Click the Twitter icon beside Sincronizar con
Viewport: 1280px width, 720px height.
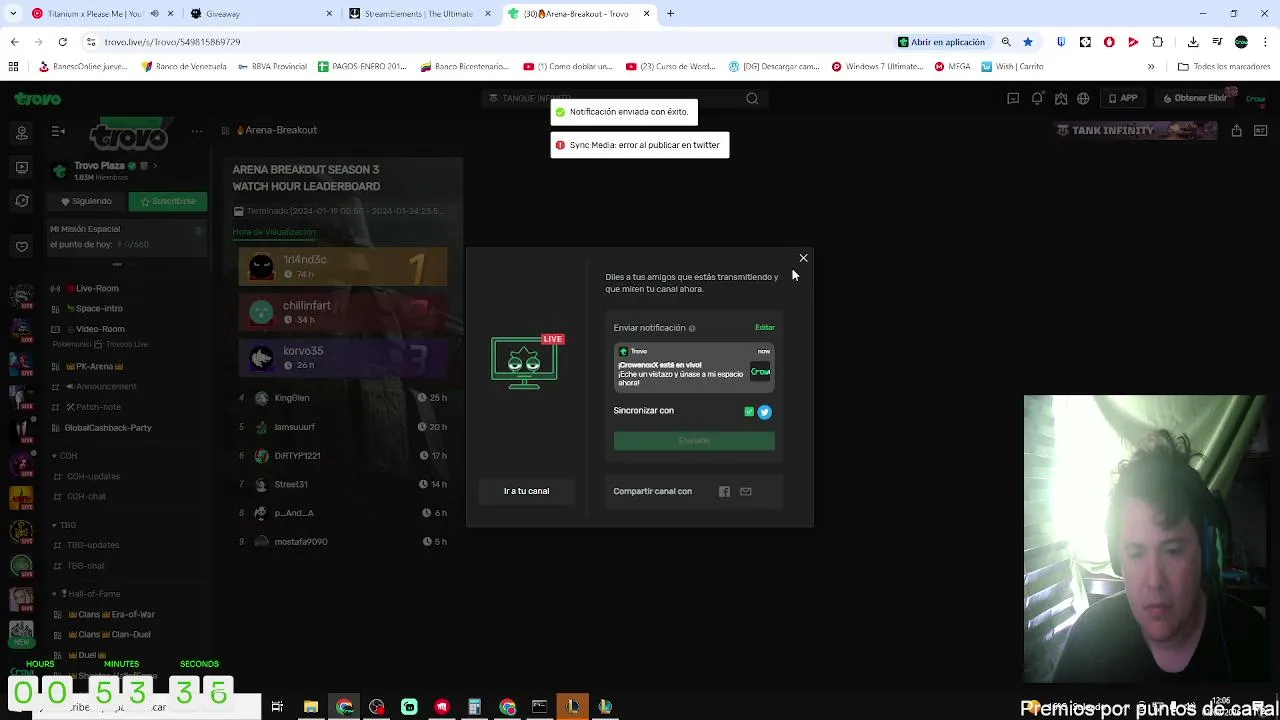pos(764,411)
